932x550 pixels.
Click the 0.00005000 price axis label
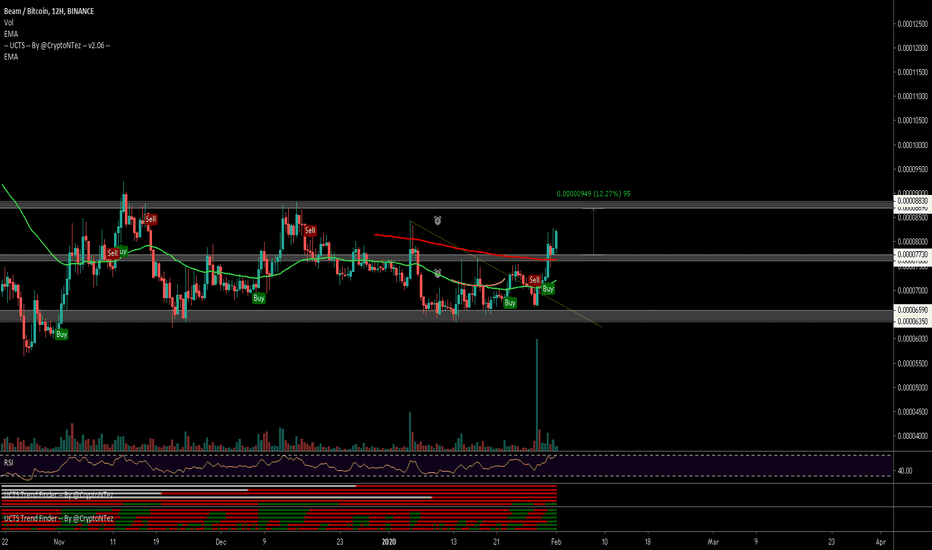pyautogui.click(x=912, y=388)
